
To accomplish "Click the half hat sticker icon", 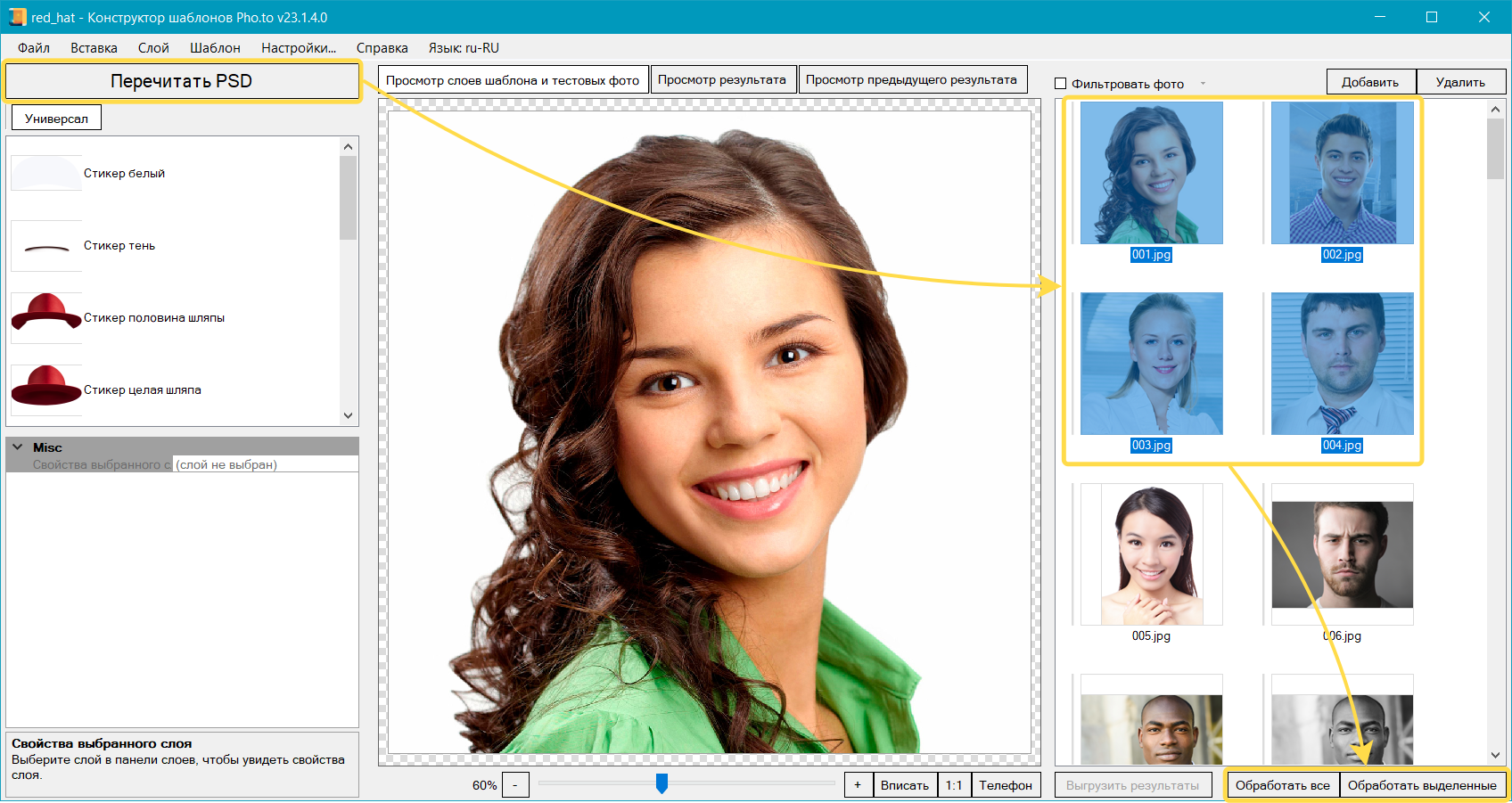I will point(46,317).
